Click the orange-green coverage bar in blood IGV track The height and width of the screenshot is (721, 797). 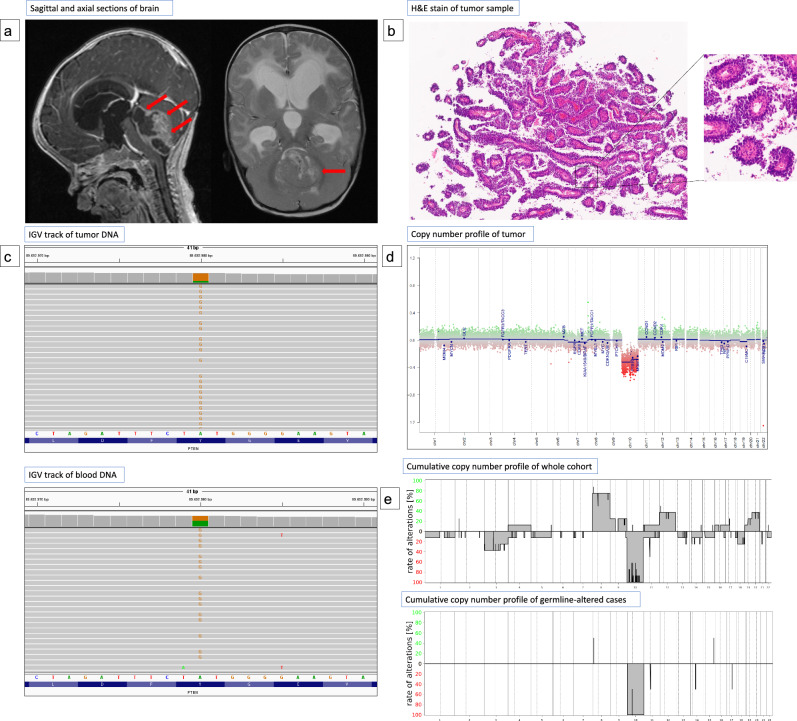201,521
